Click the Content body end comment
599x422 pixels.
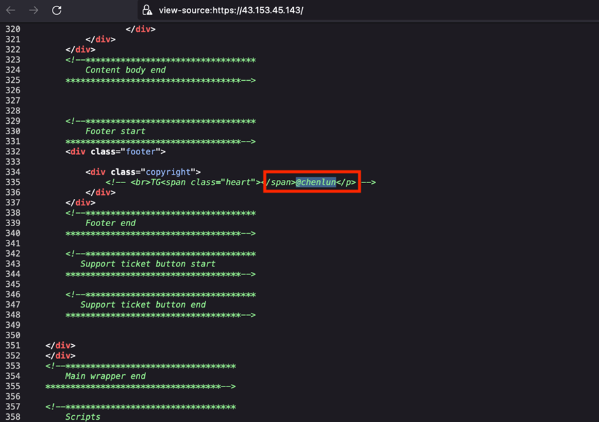tap(125, 70)
